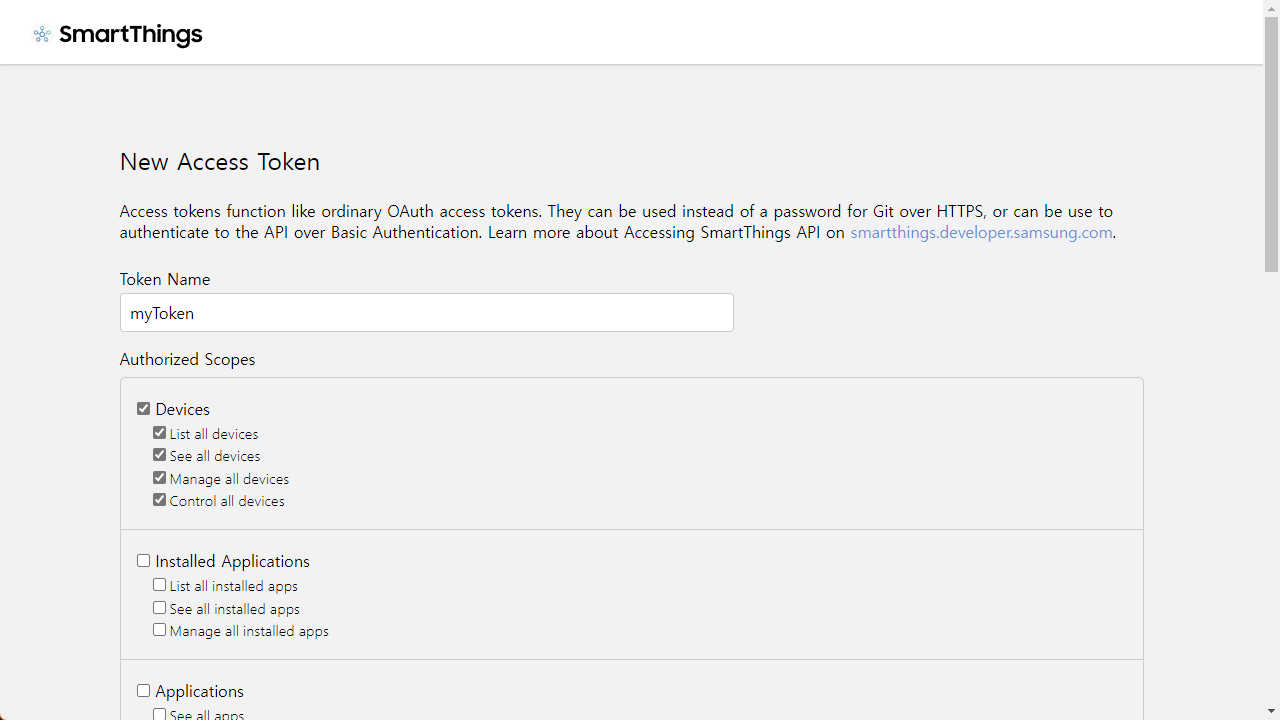Enable the Installed Applications scope checkbox
The height and width of the screenshot is (720, 1280).
pos(143,561)
